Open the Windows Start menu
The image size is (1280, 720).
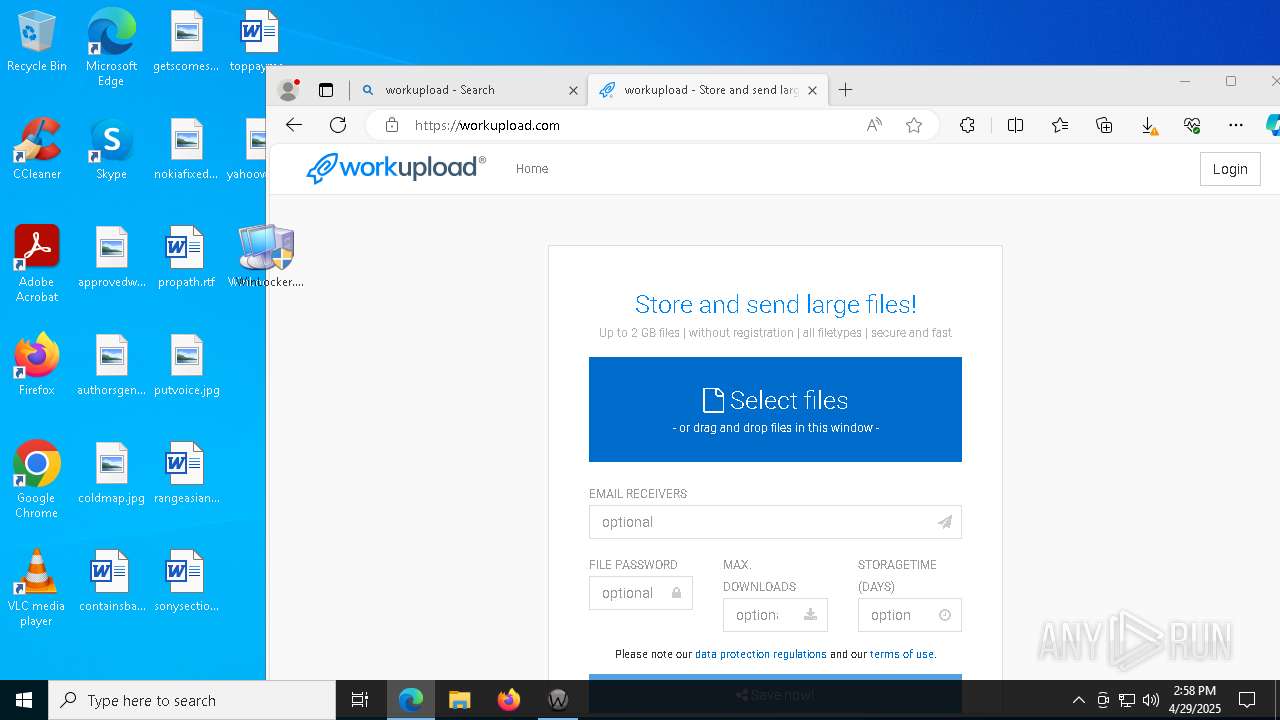coord(24,700)
